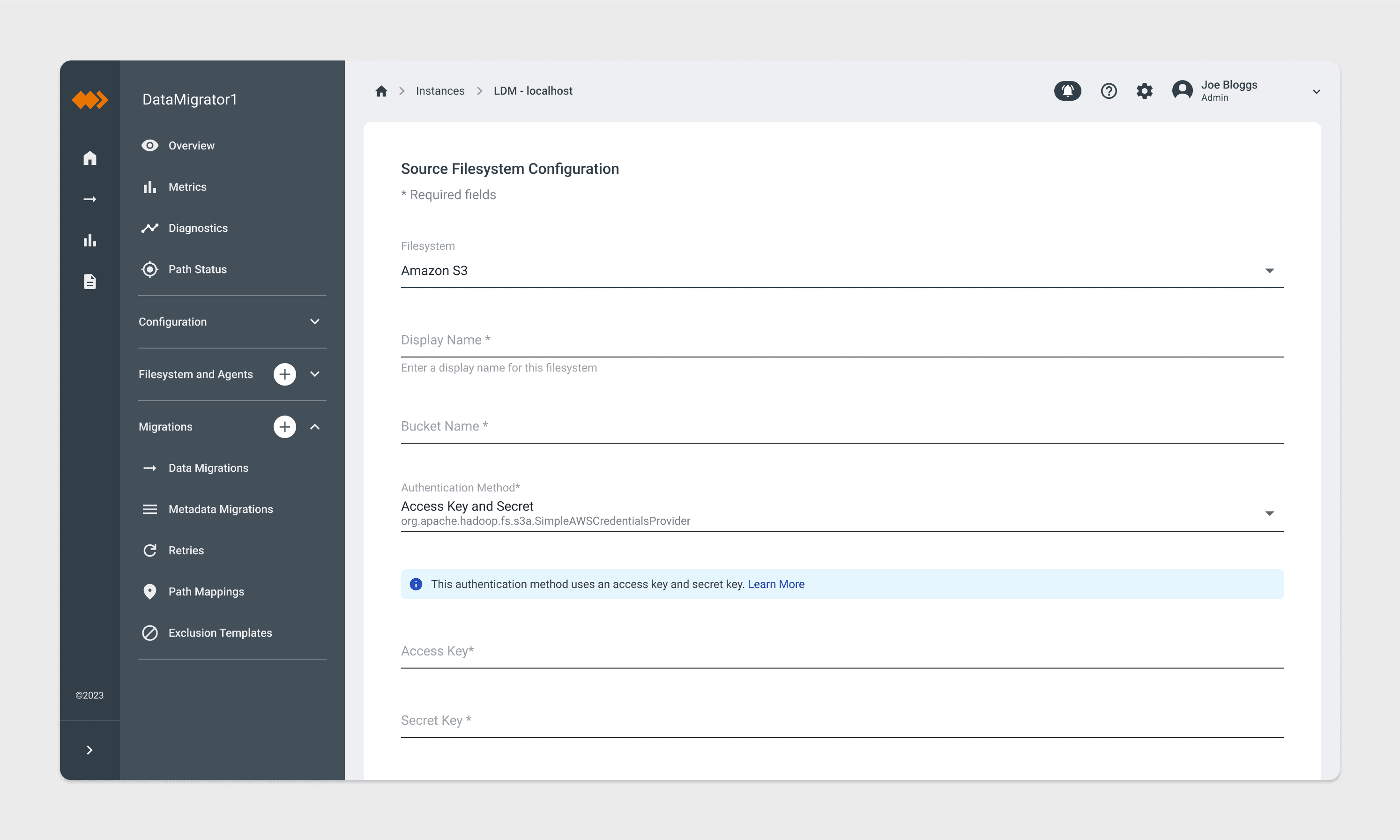
Task: Add a new migration with plus icon
Action: (284, 427)
